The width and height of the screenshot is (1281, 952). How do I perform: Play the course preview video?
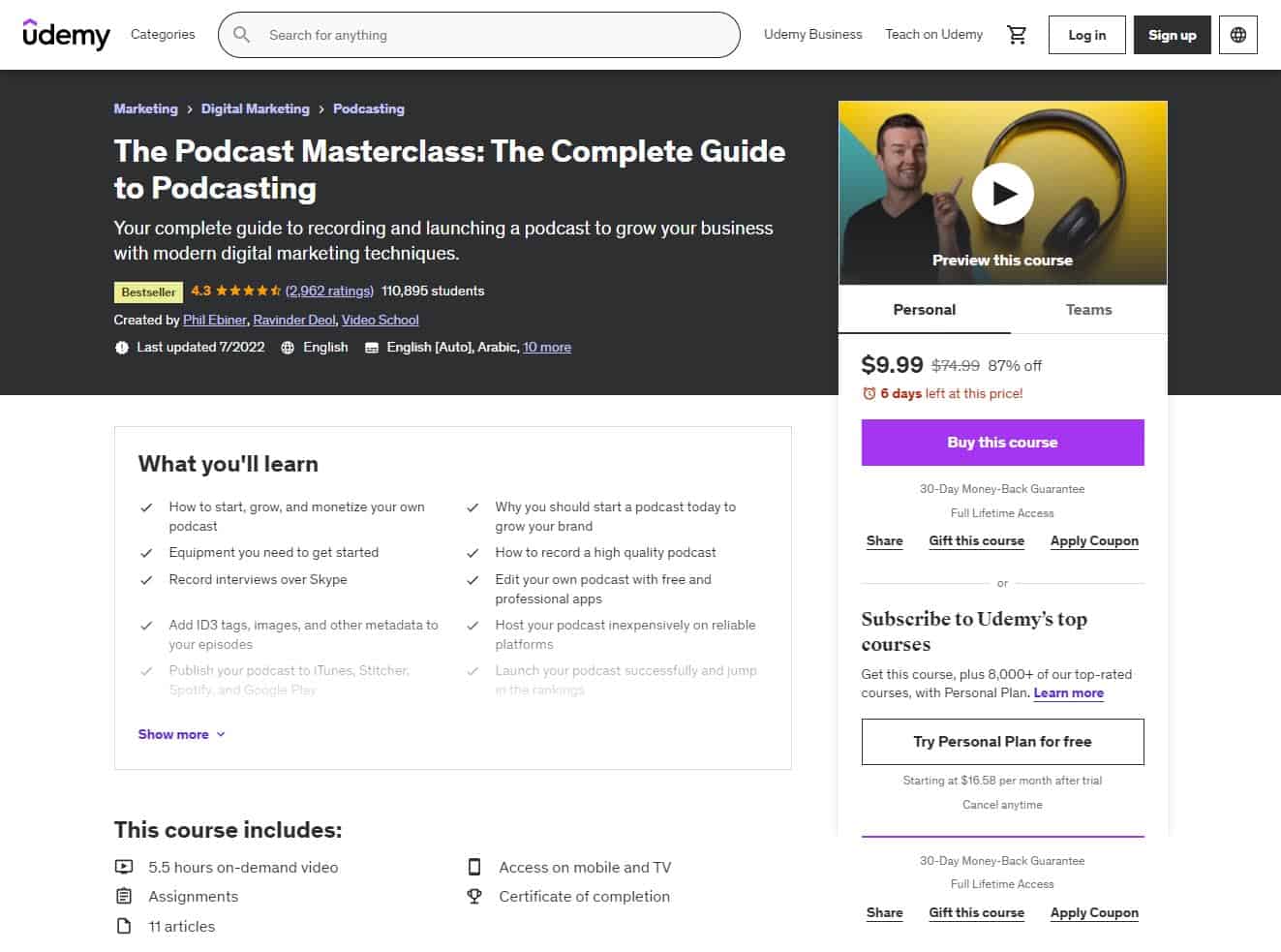pyautogui.click(x=1002, y=194)
